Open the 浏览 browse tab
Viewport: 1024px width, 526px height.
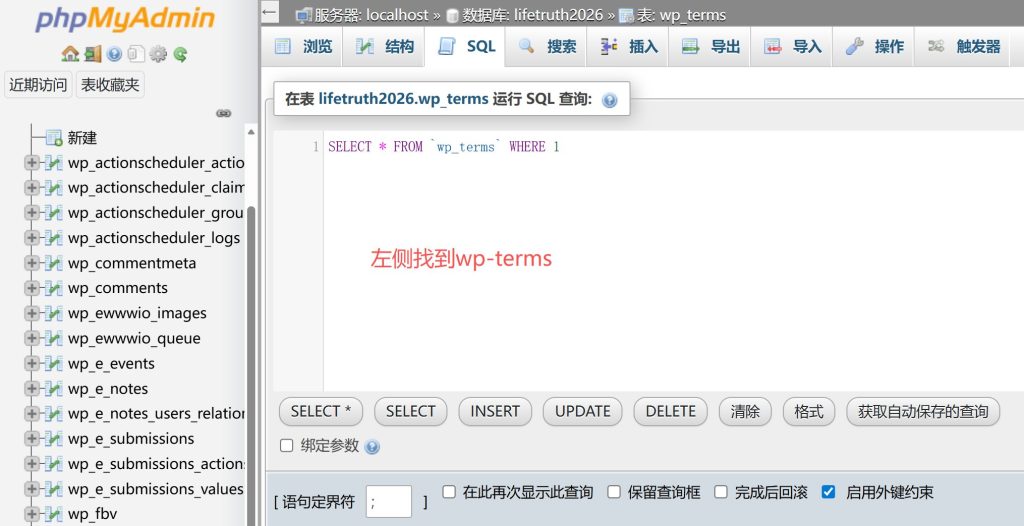(x=302, y=46)
